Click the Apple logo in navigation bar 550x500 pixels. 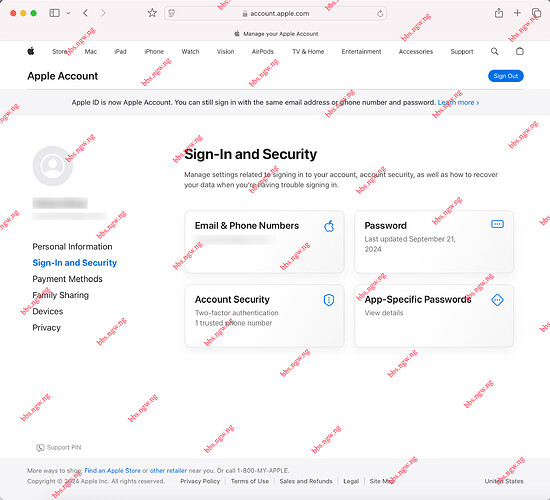(x=31, y=52)
